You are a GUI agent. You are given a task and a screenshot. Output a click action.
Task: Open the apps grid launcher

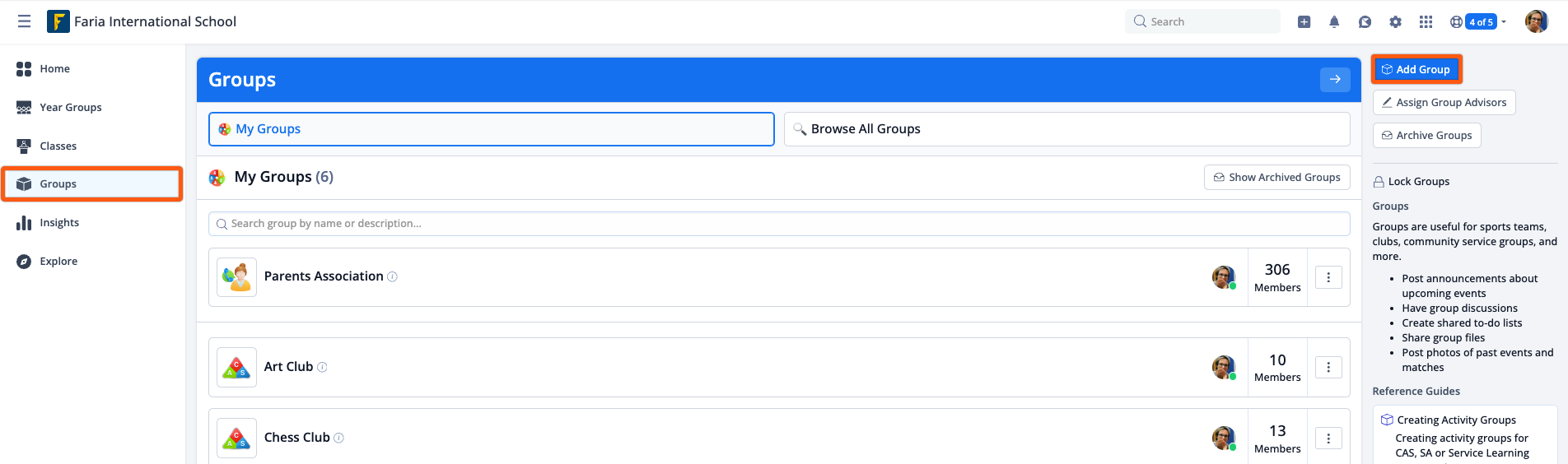1426,22
